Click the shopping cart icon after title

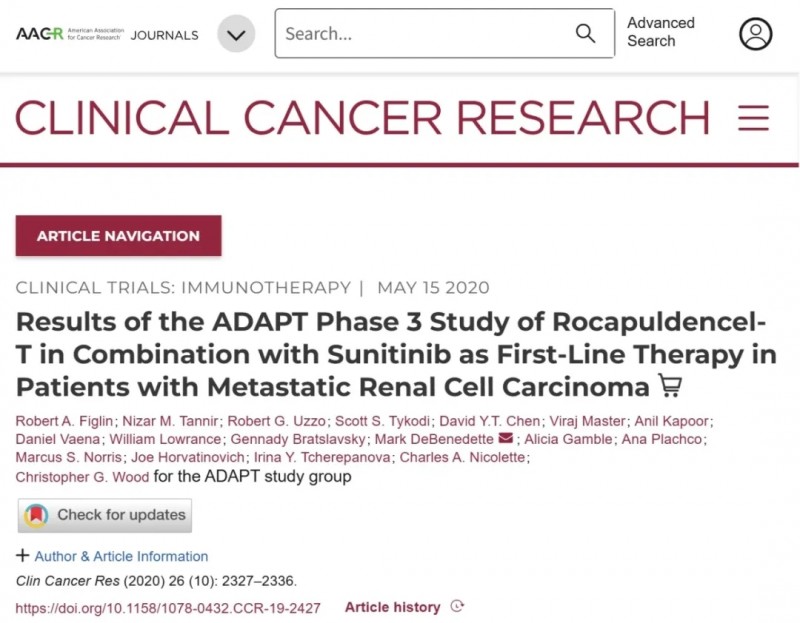click(x=668, y=385)
